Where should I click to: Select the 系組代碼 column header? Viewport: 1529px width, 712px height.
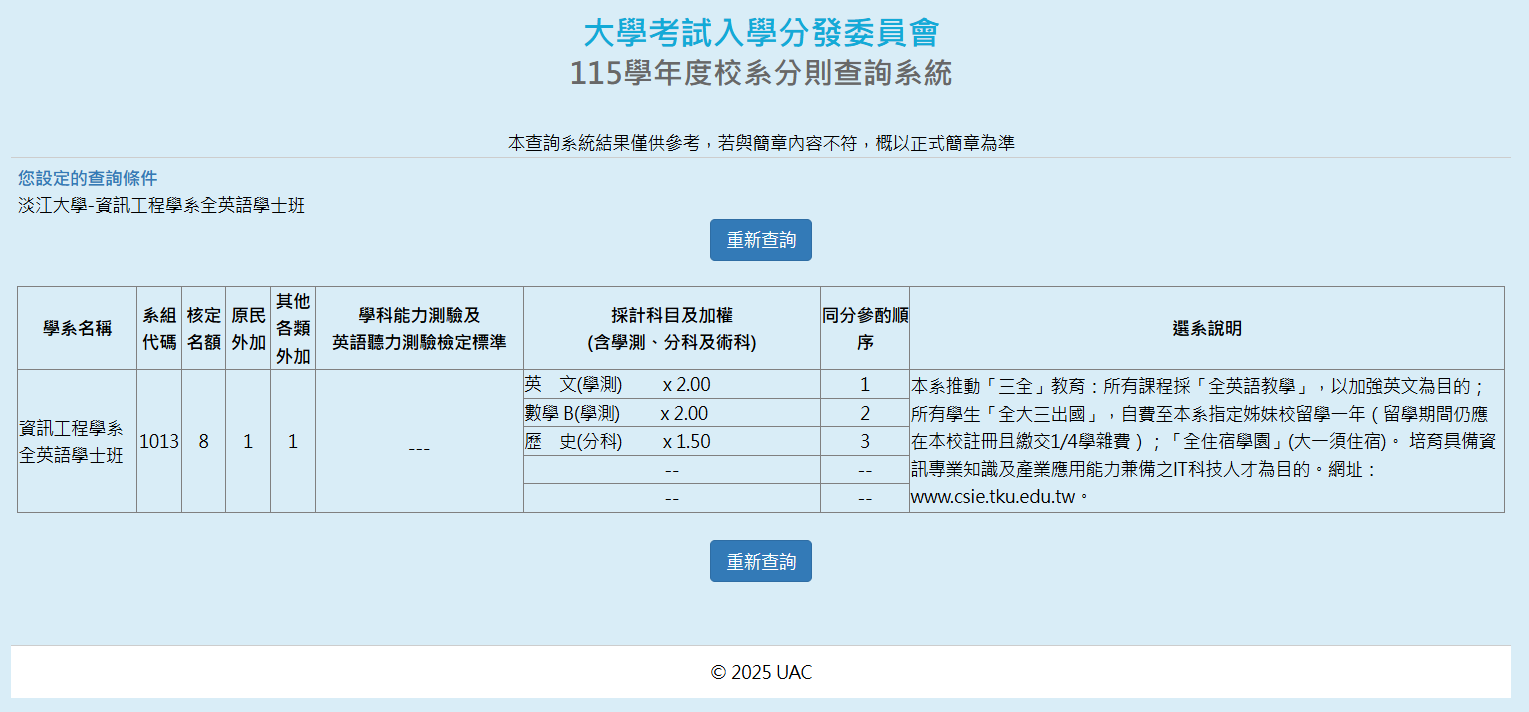[159, 328]
